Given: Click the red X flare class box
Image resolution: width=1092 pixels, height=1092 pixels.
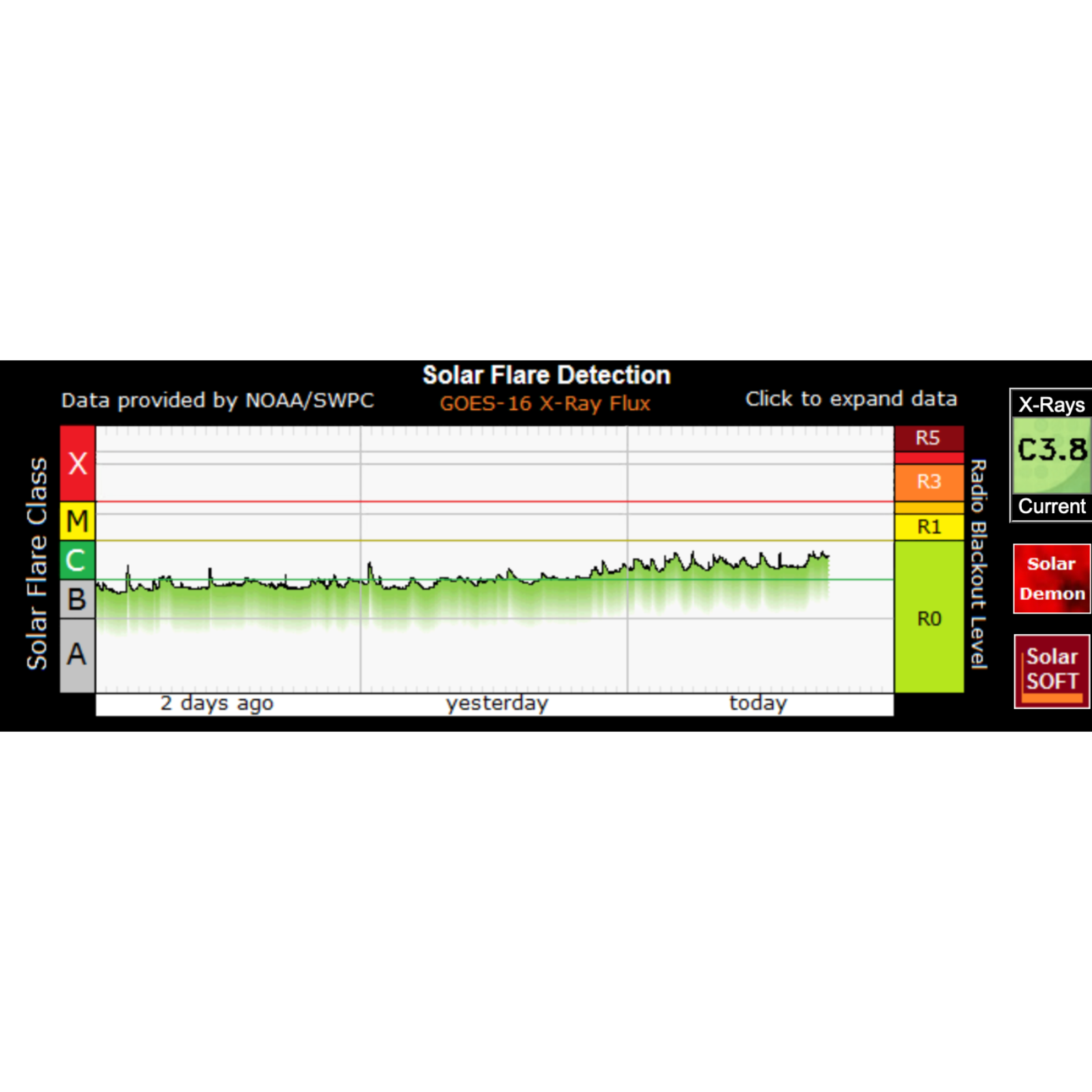Looking at the screenshot, I should coord(77,463).
